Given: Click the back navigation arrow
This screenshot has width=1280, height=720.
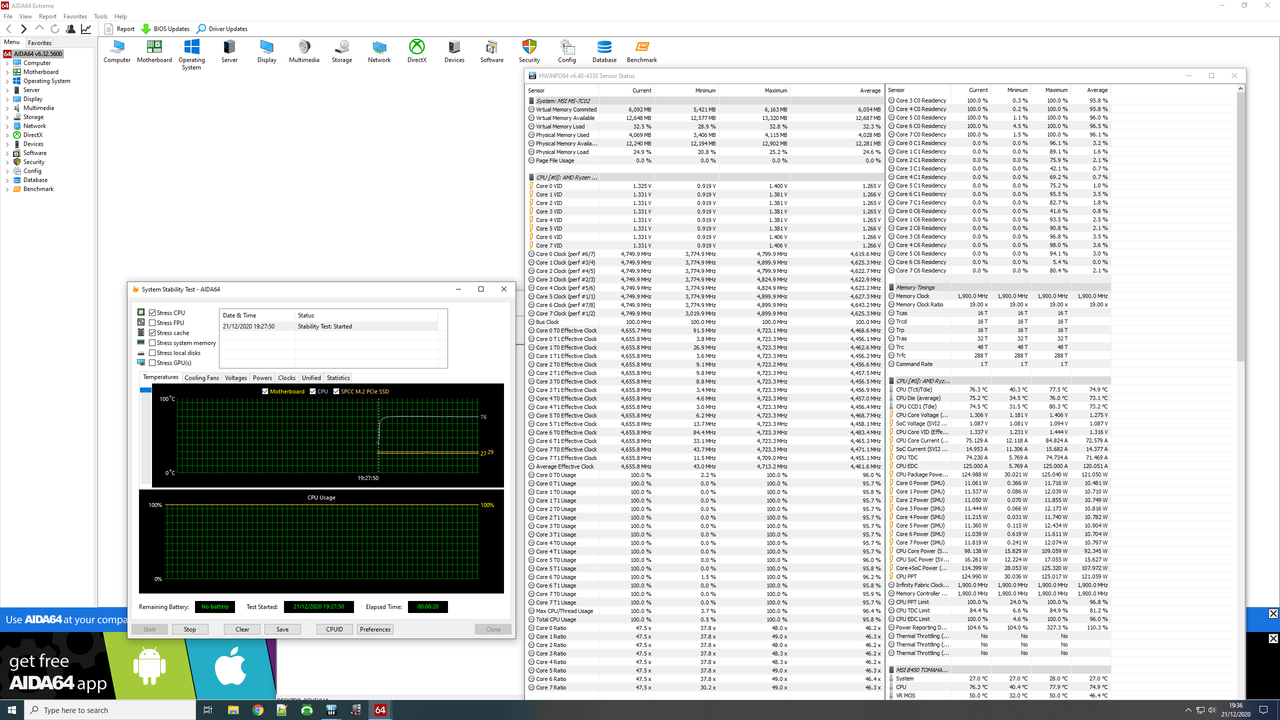Looking at the screenshot, I should point(11,29).
